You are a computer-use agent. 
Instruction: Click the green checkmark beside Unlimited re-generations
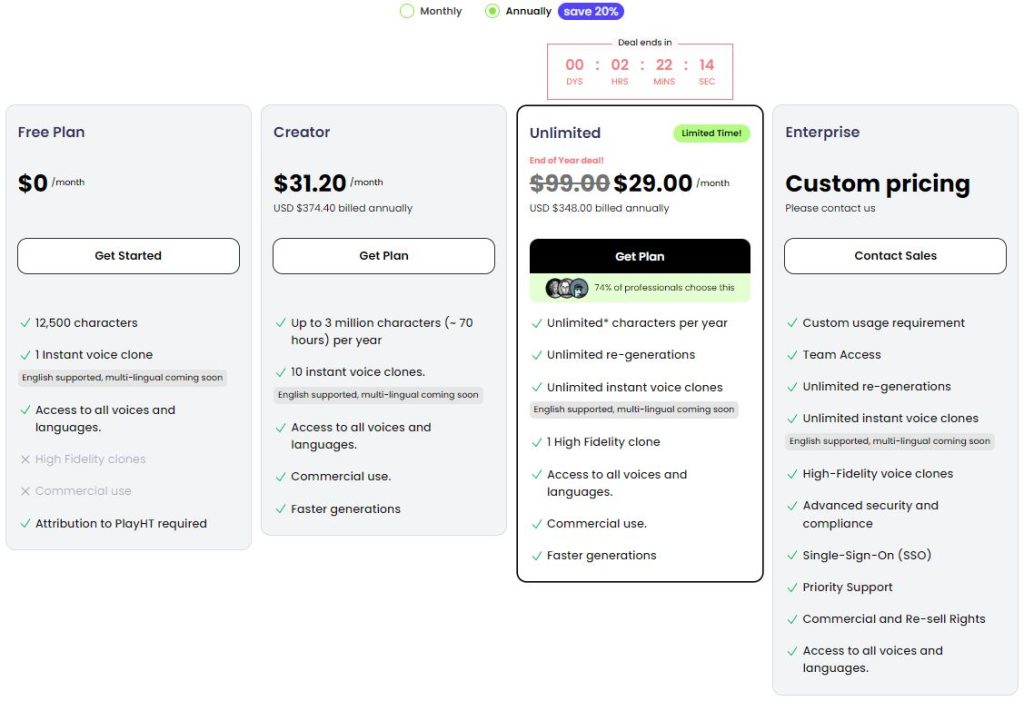pos(537,355)
